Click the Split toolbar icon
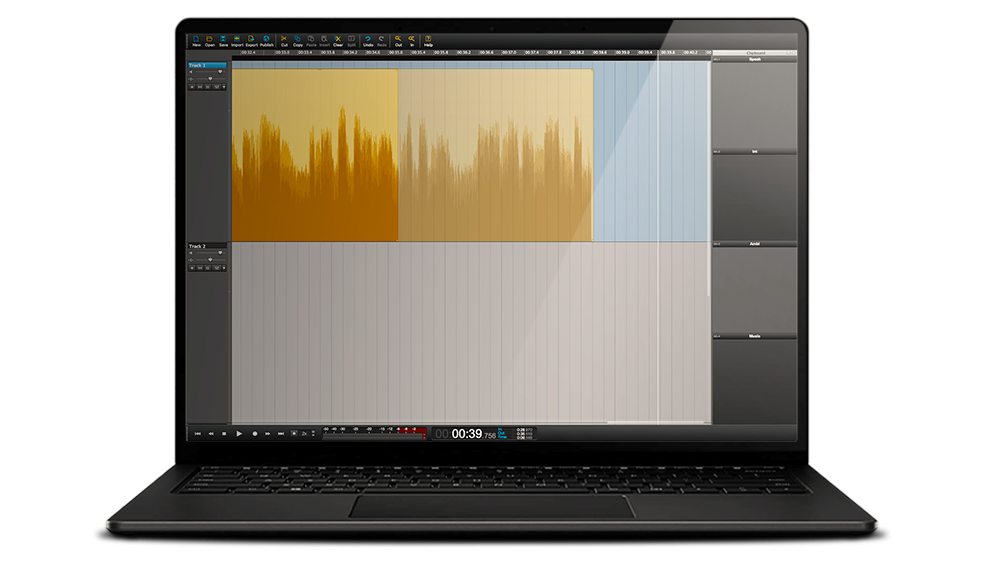 tap(351, 41)
